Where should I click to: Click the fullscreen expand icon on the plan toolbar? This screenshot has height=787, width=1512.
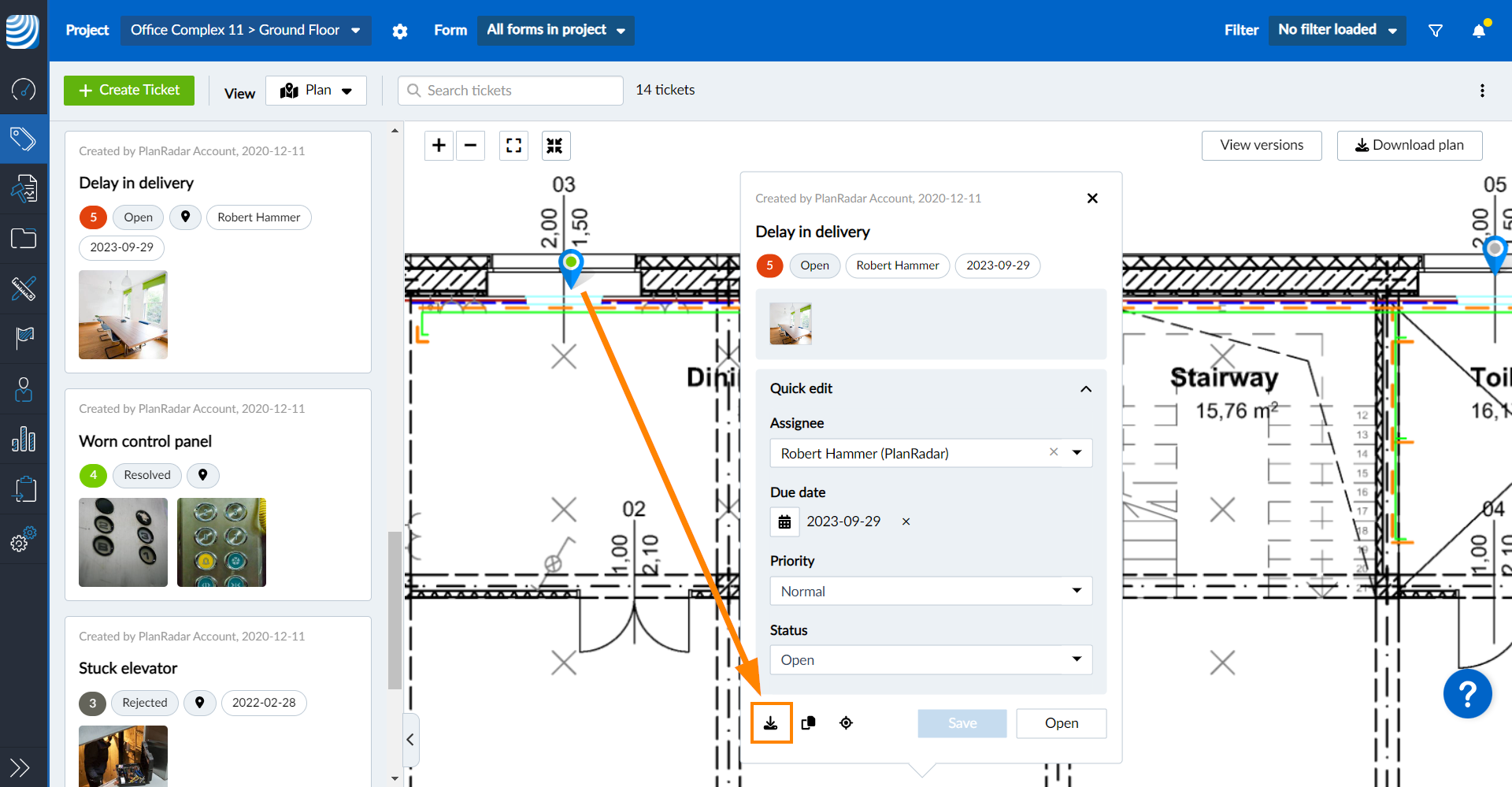click(x=513, y=145)
